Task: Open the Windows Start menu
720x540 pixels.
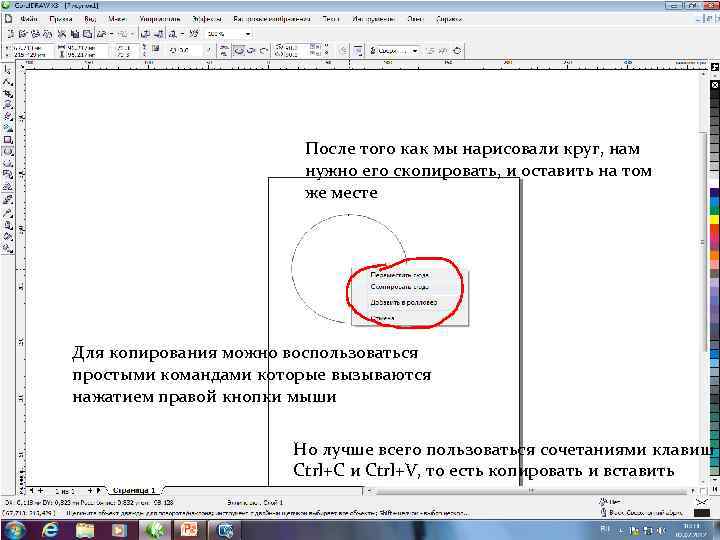Action: [x=14, y=530]
